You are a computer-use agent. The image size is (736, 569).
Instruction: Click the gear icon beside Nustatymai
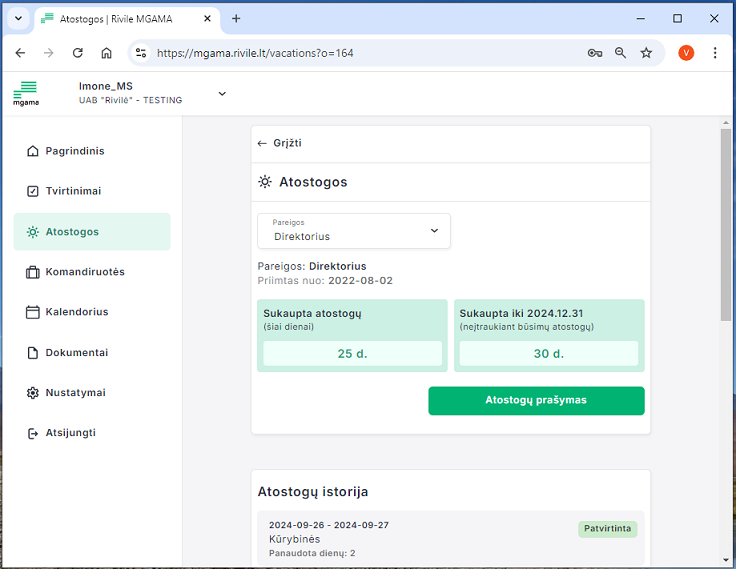pyautogui.click(x=33, y=393)
